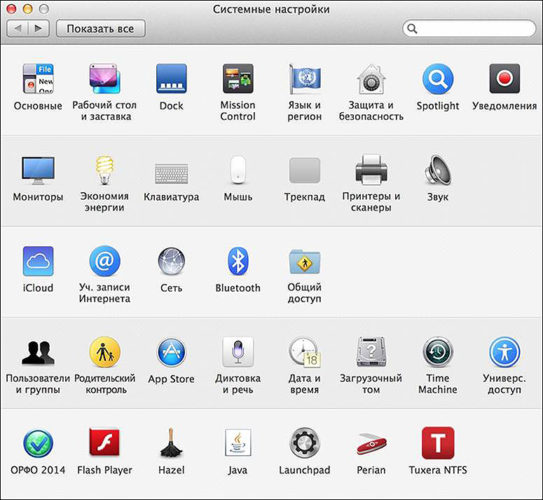The width and height of the screenshot is (543, 500).
Task: Click the Показать все button
Action: [100, 28]
